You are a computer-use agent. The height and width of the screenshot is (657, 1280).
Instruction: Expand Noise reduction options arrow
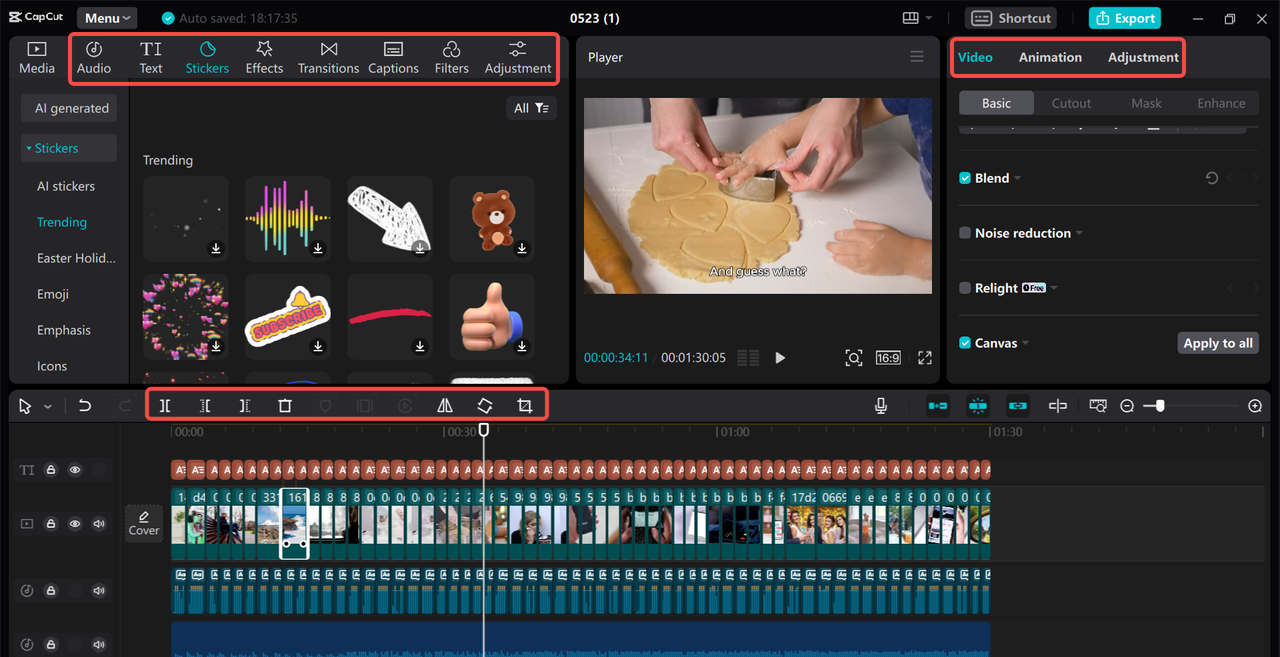[x=1080, y=233]
